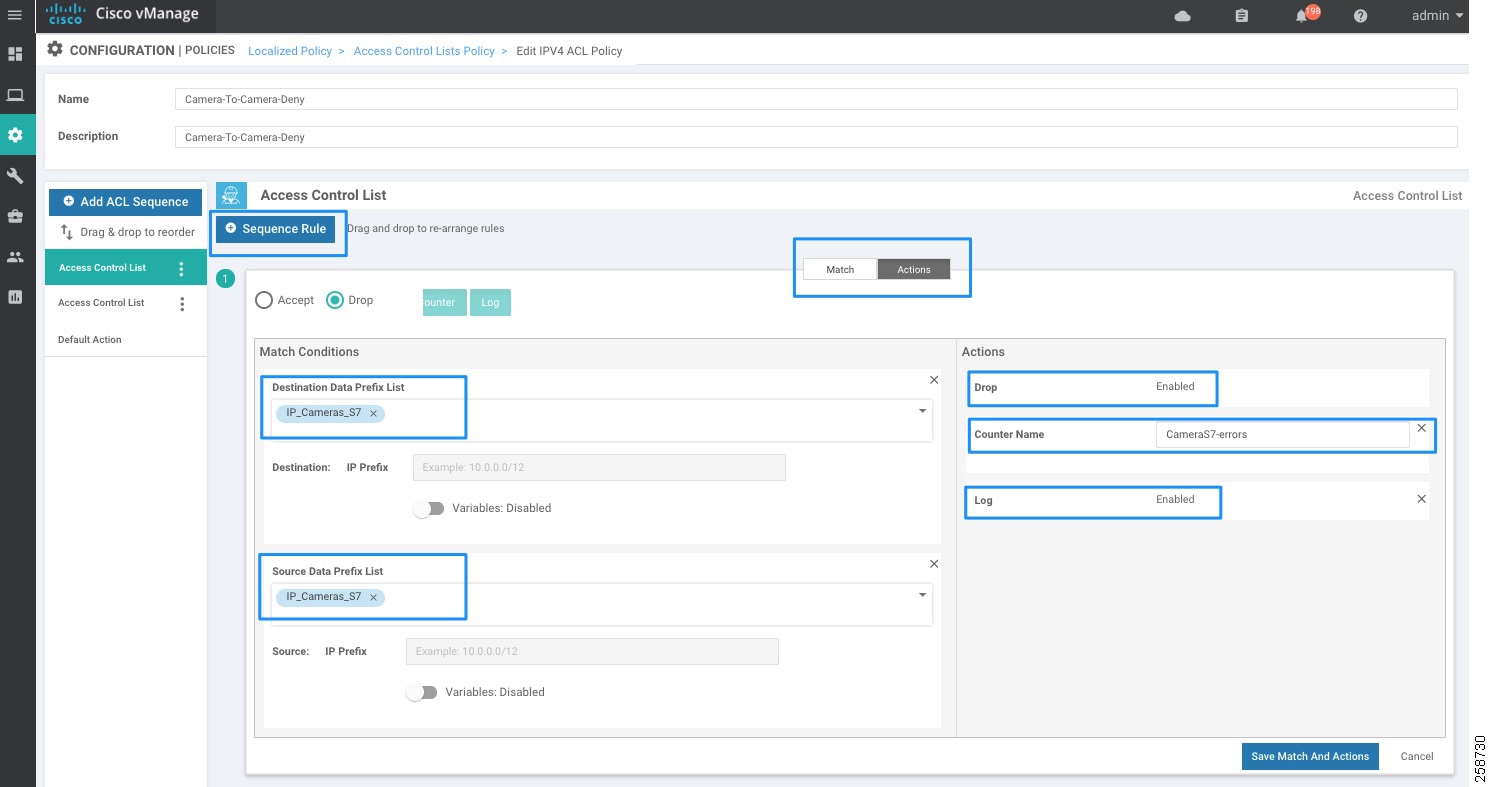
Task: Remove IP_Cameras_S7 tag from source list
Action: point(373,597)
